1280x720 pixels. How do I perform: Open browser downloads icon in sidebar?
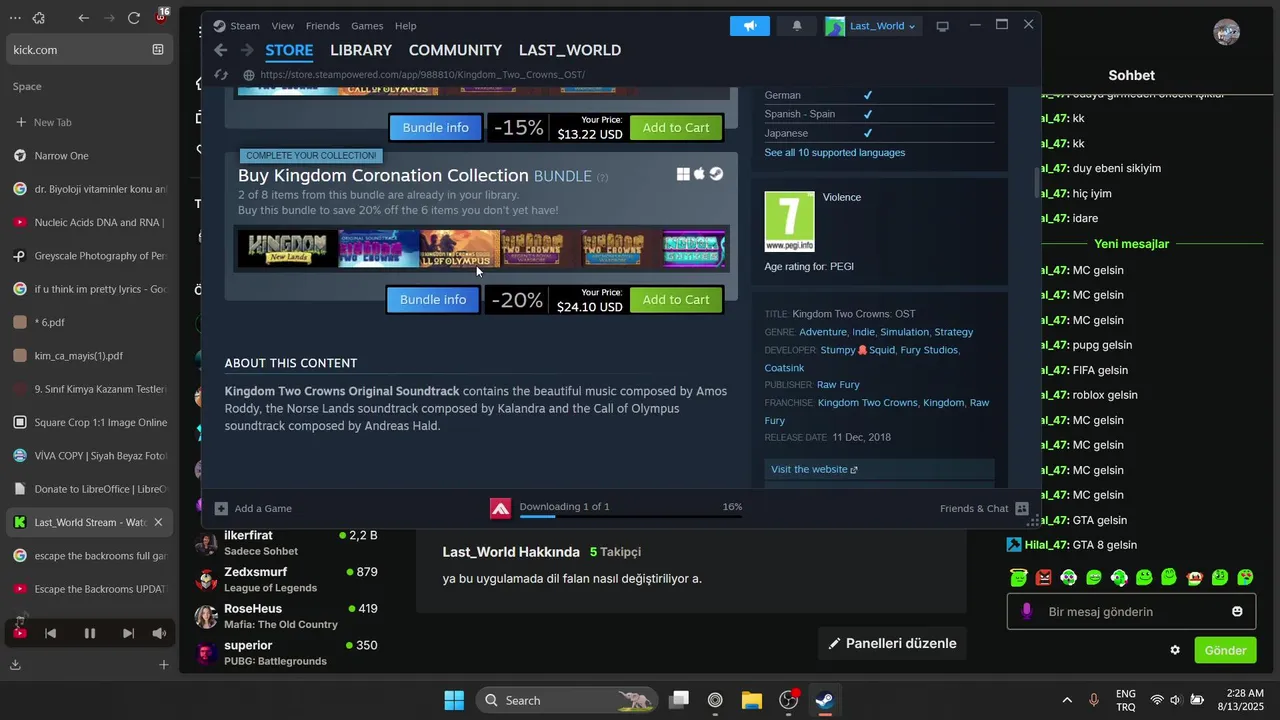[15, 664]
